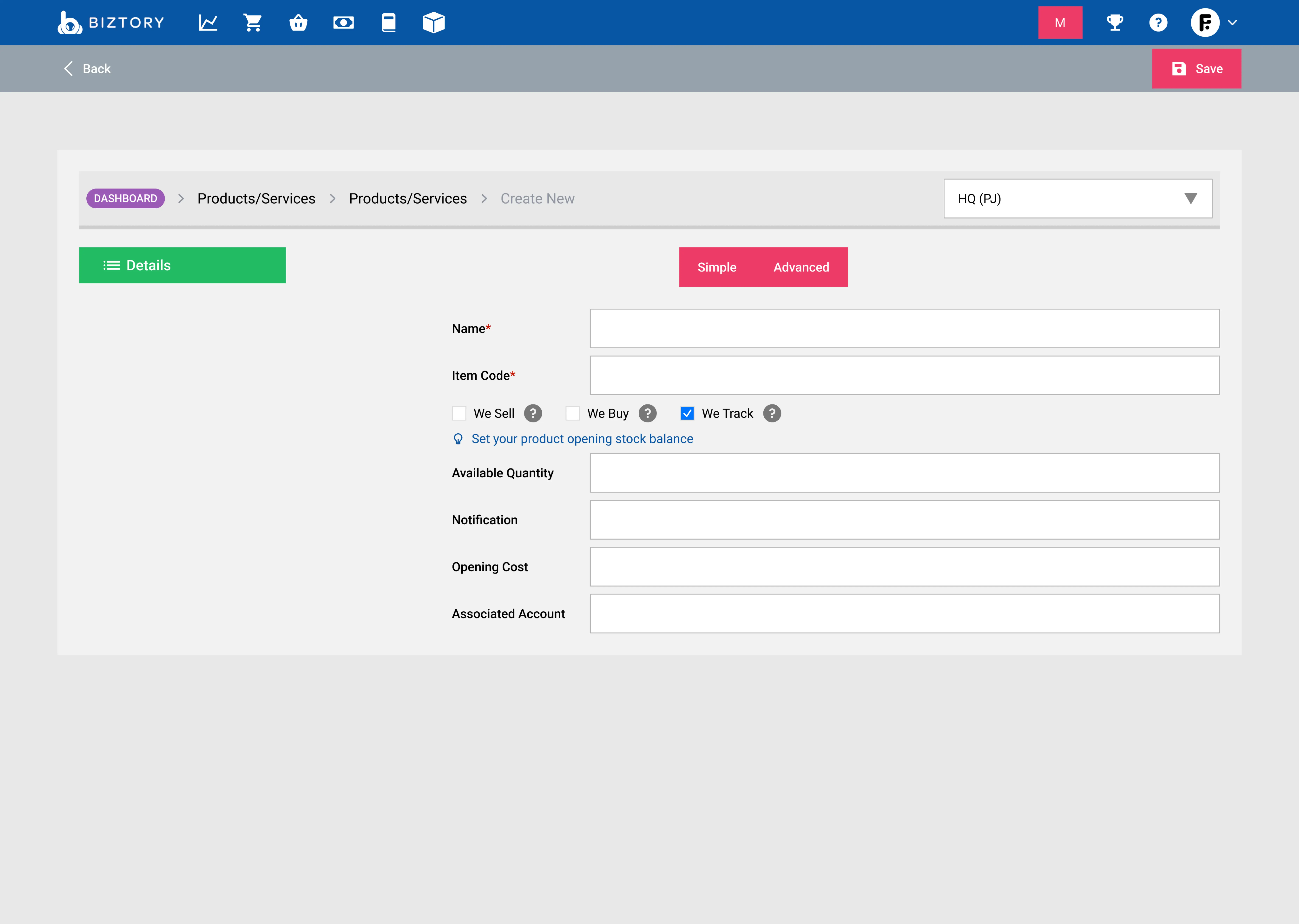Open second Products/Services breadcrumb
This screenshot has width=1299, height=924.
(408, 199)
